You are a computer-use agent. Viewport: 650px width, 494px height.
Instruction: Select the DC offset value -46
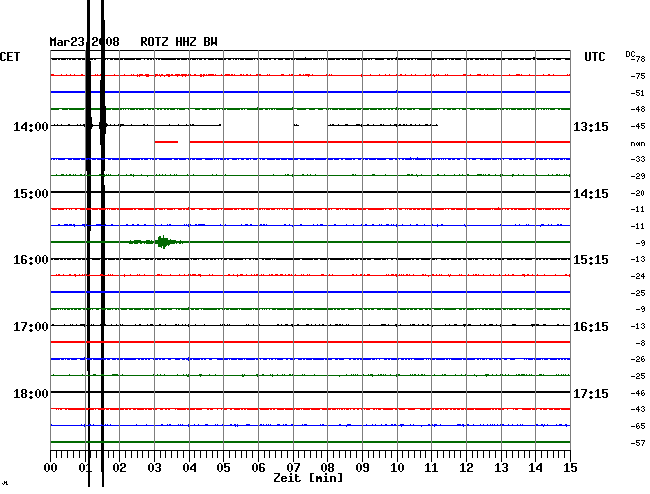tap(638, 393)
